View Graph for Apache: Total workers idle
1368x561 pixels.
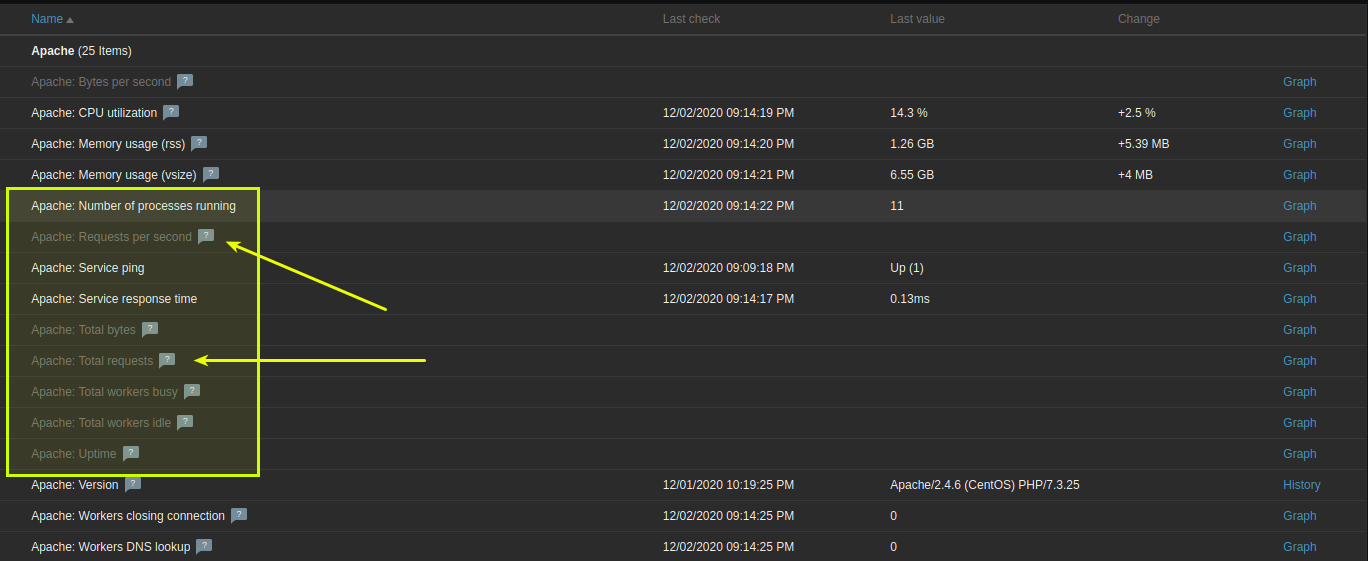[1299, 423]
